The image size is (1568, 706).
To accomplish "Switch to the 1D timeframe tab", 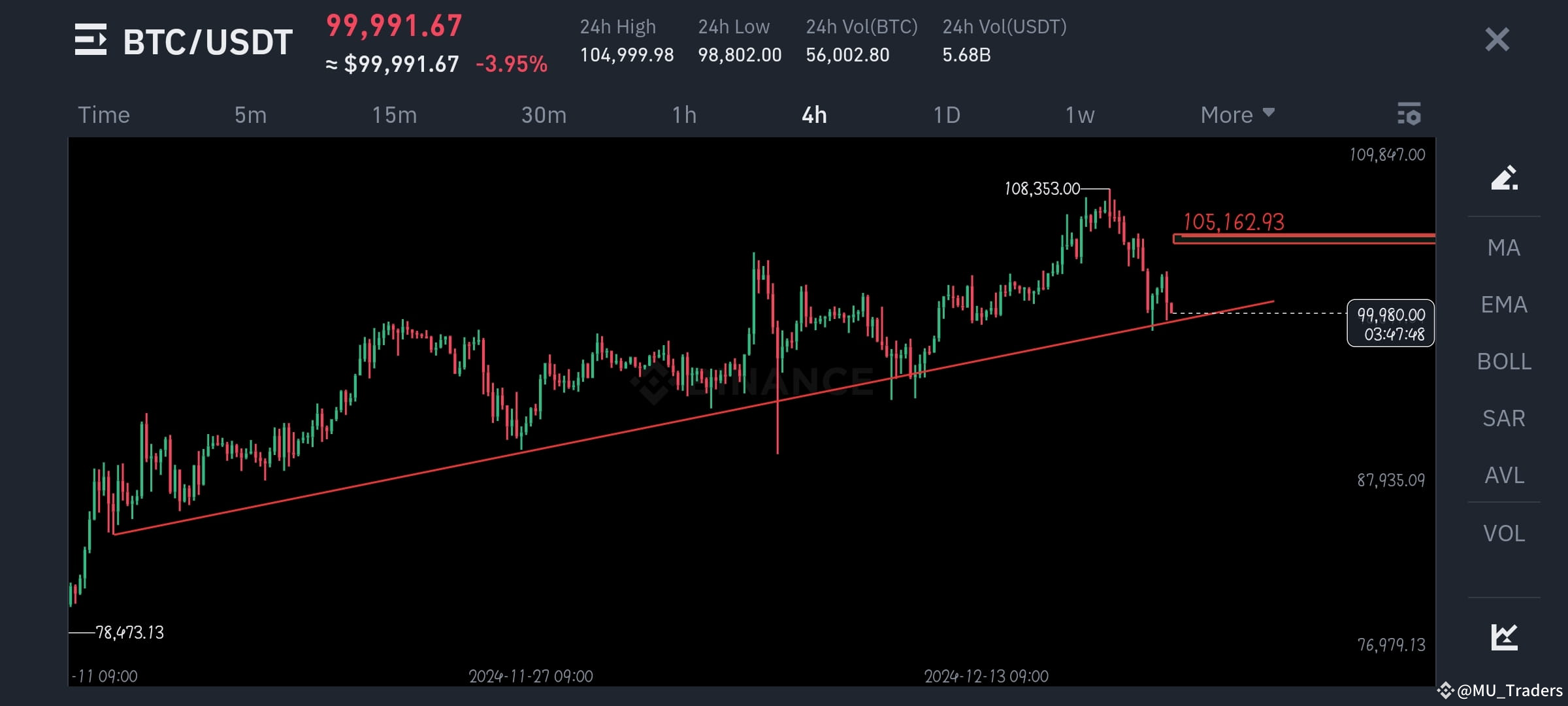I will [x=945, y=114].
